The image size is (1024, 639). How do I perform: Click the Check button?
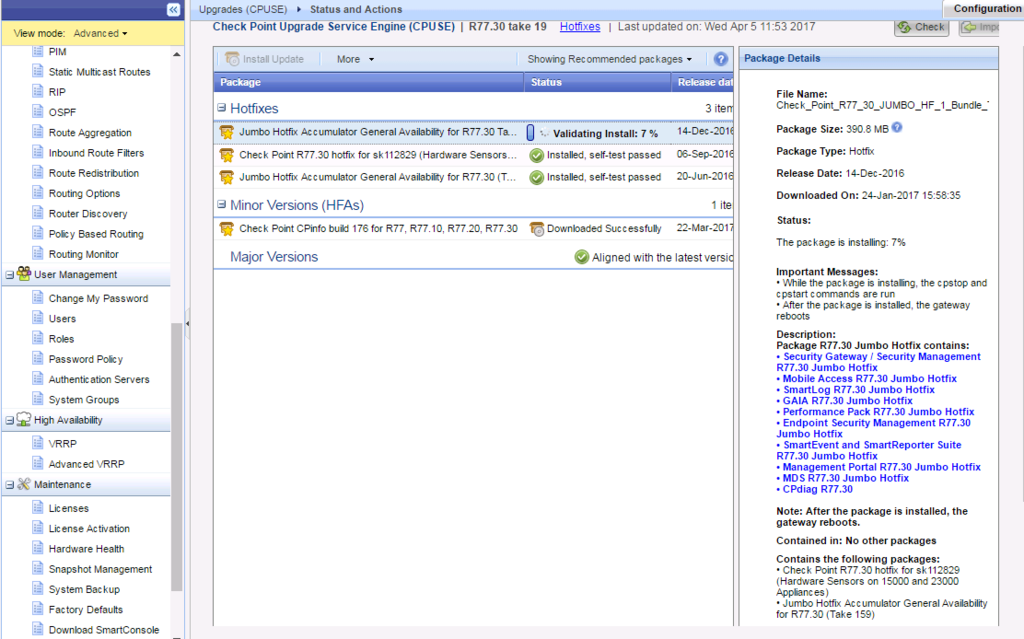(x=921, y=27)
